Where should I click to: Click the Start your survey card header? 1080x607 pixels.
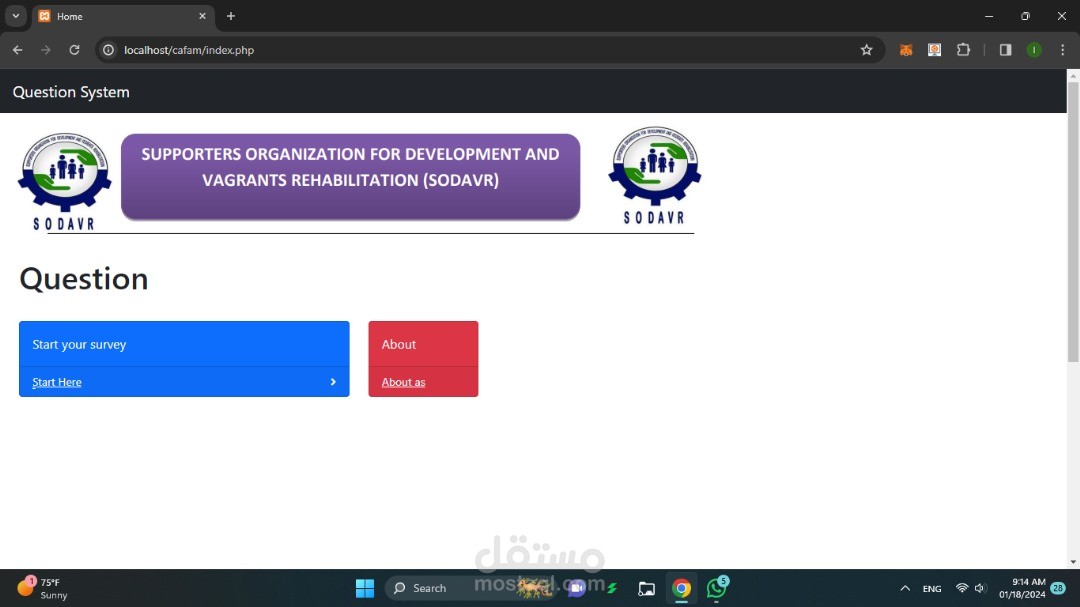coord(184,344)
